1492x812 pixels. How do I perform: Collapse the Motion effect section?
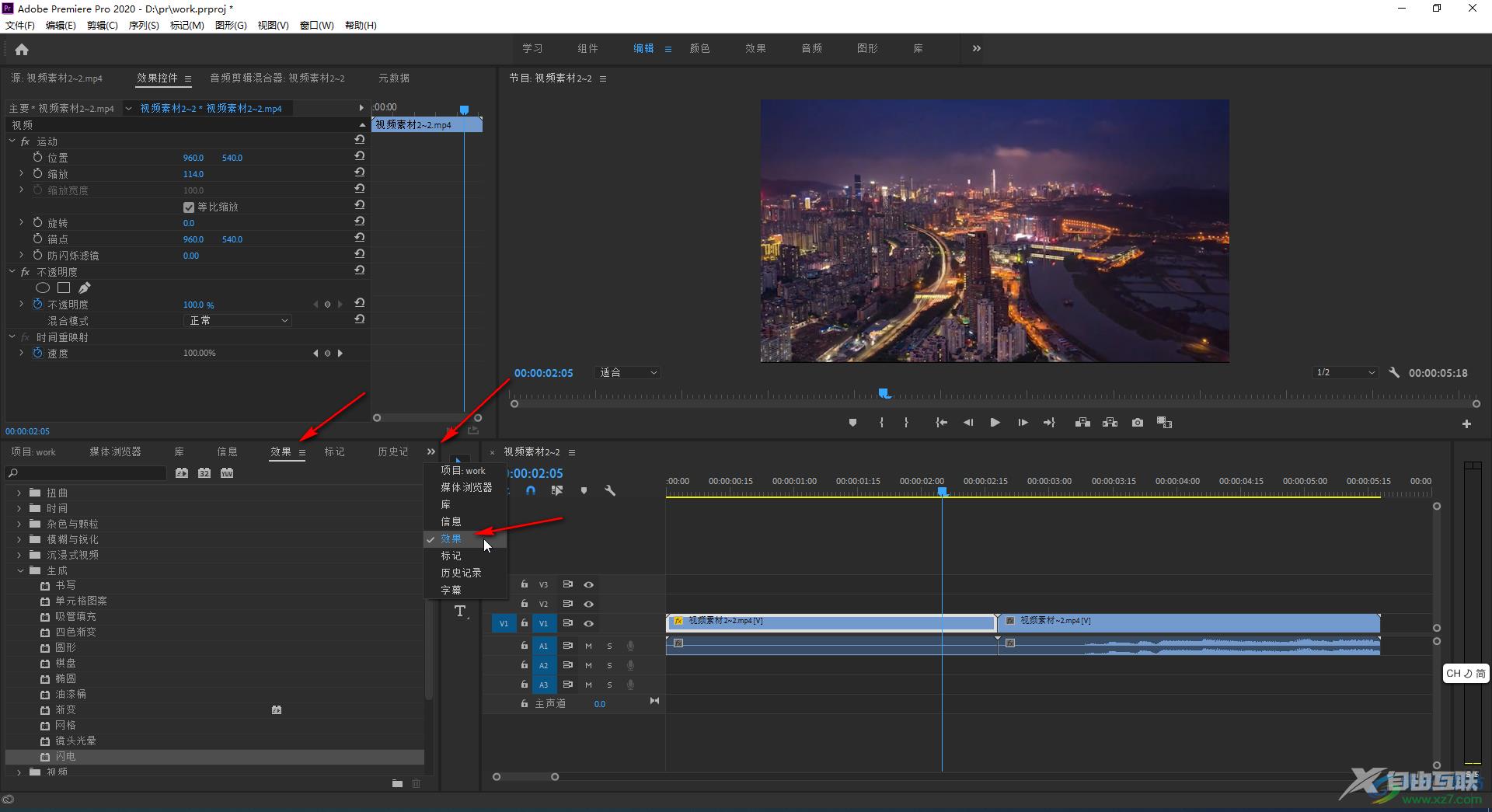coord(12,141)
